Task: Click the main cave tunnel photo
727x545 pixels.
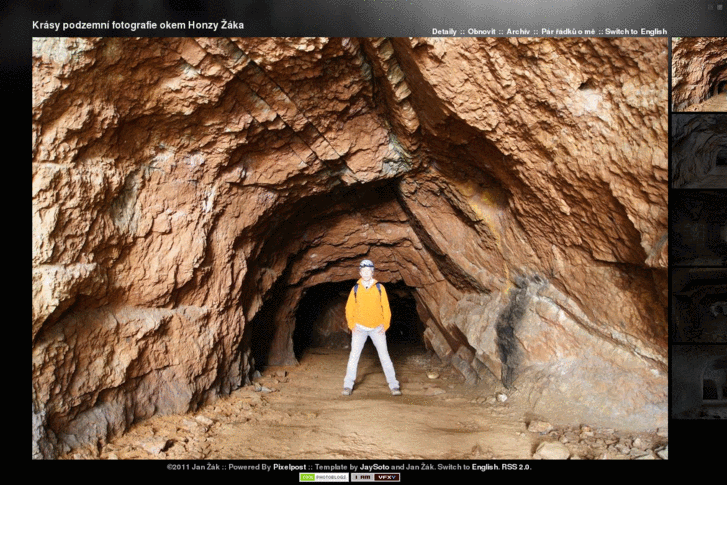Action: (350, 248)
